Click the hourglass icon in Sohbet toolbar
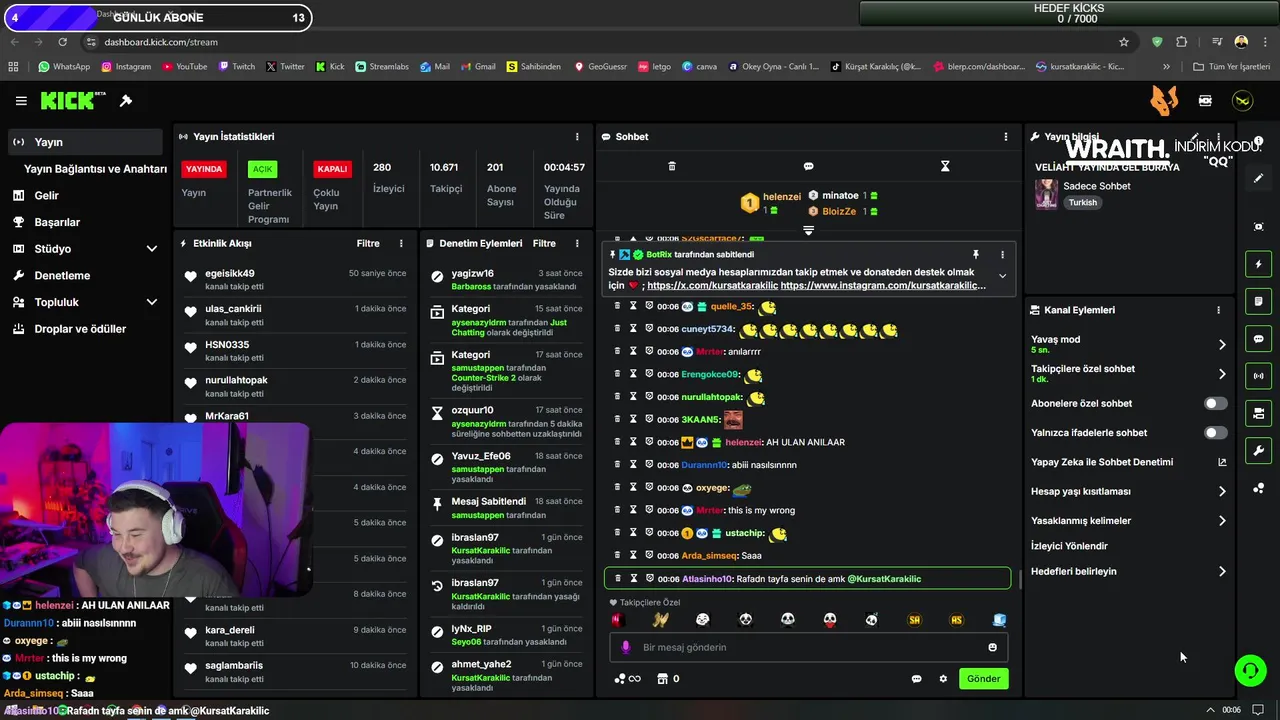1280x720 pixels. 945,166
